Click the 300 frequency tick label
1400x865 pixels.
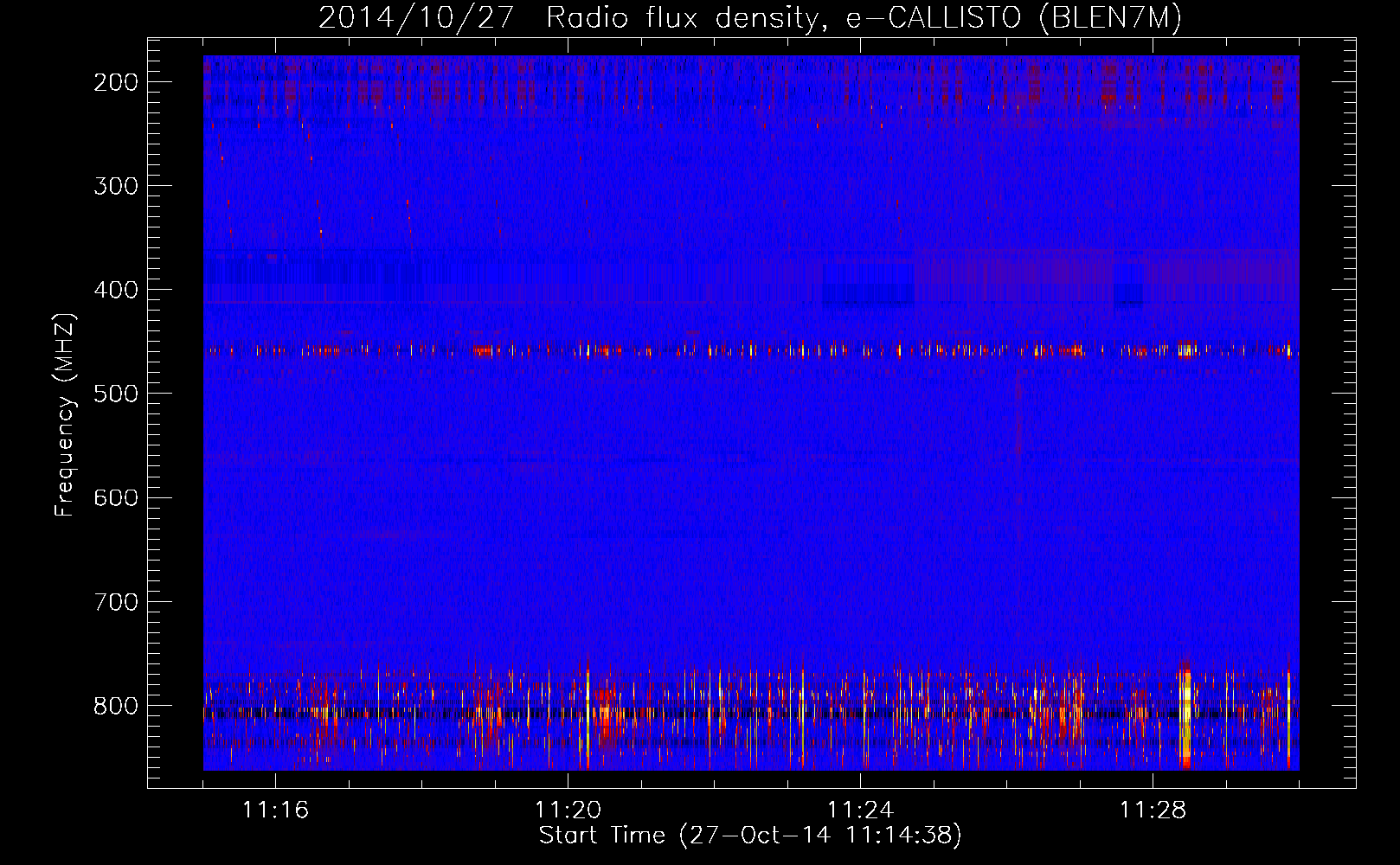point(116,186)
